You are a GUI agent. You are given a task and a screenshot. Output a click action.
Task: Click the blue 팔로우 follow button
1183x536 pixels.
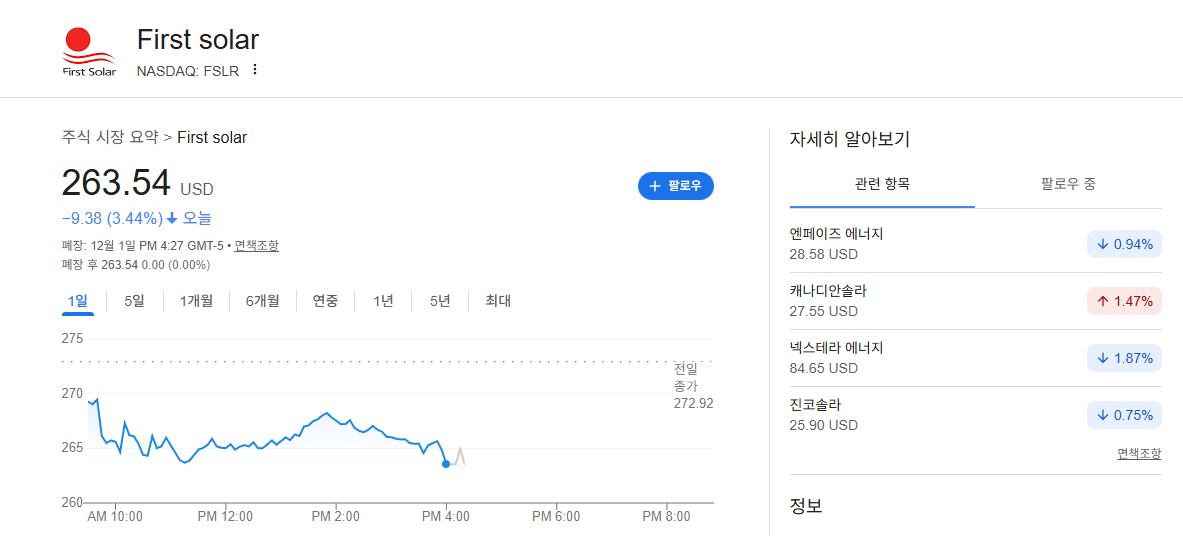pyautogui.click(x=675, y=186)
